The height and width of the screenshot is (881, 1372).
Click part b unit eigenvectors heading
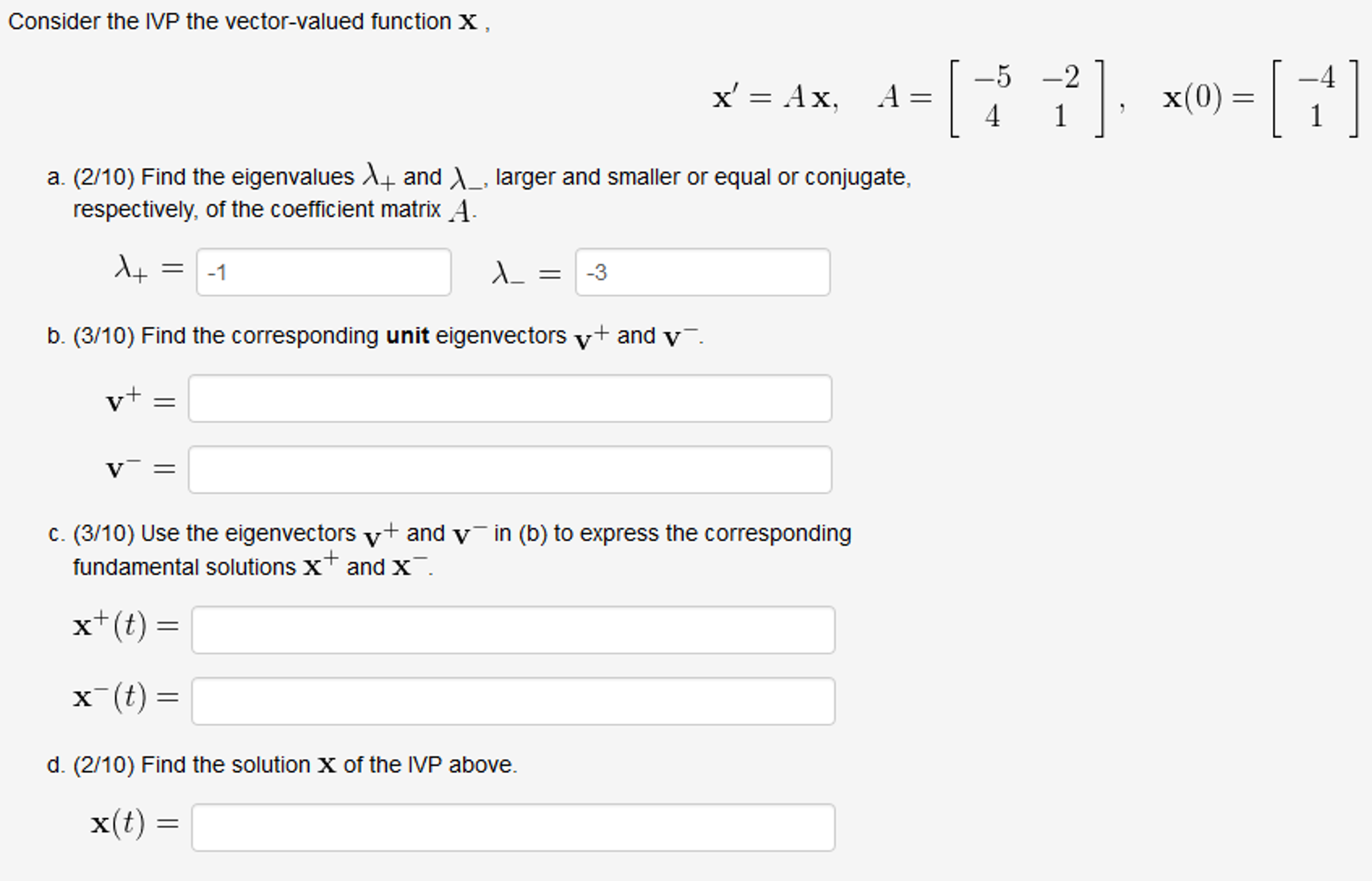point(376,335)
